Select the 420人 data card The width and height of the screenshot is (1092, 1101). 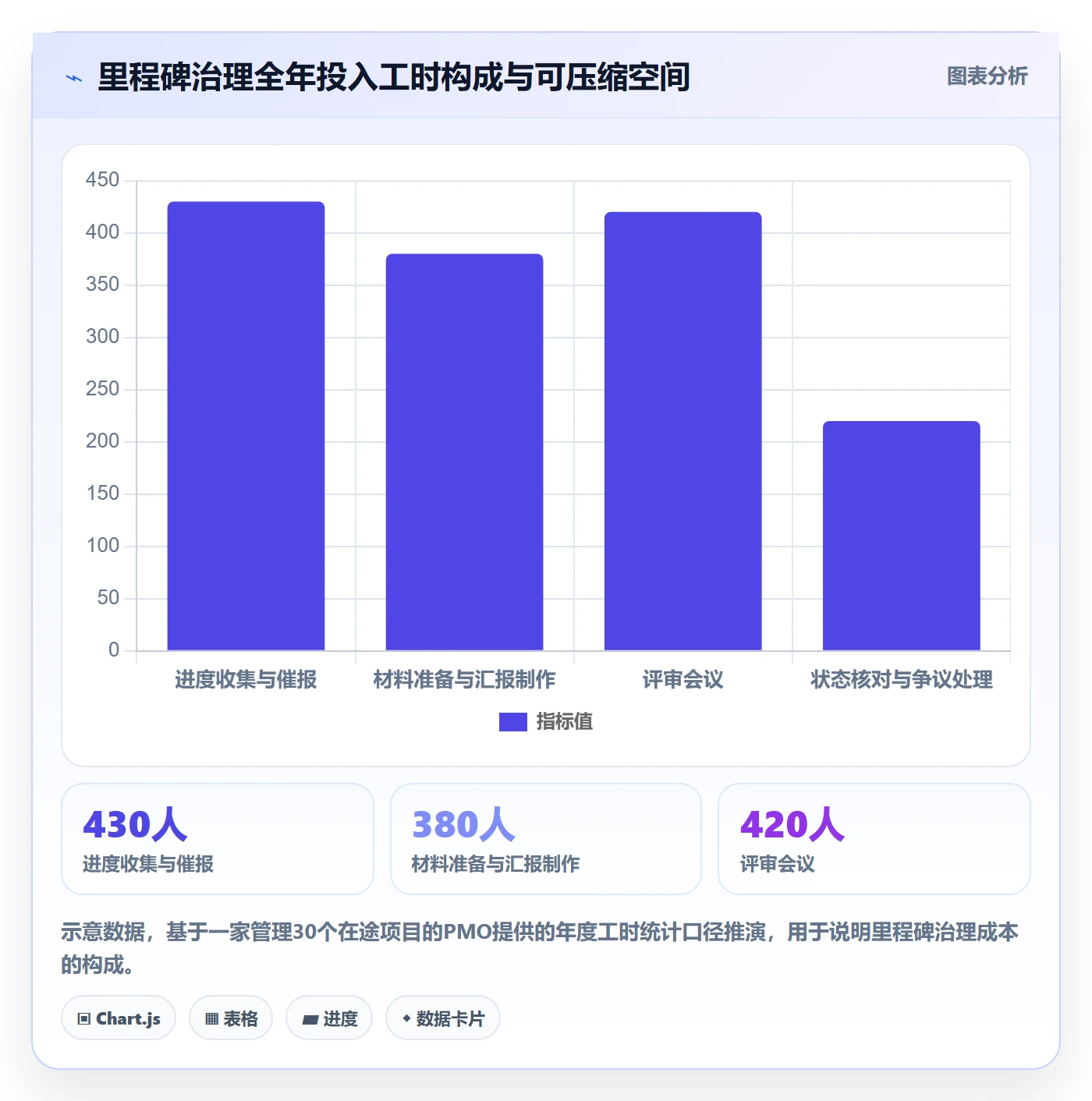[874, 839]
